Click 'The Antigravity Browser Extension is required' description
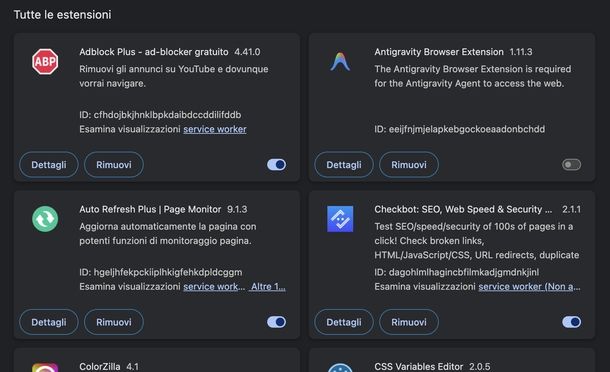Screen dimensions: 610x372 coord(473,76)
